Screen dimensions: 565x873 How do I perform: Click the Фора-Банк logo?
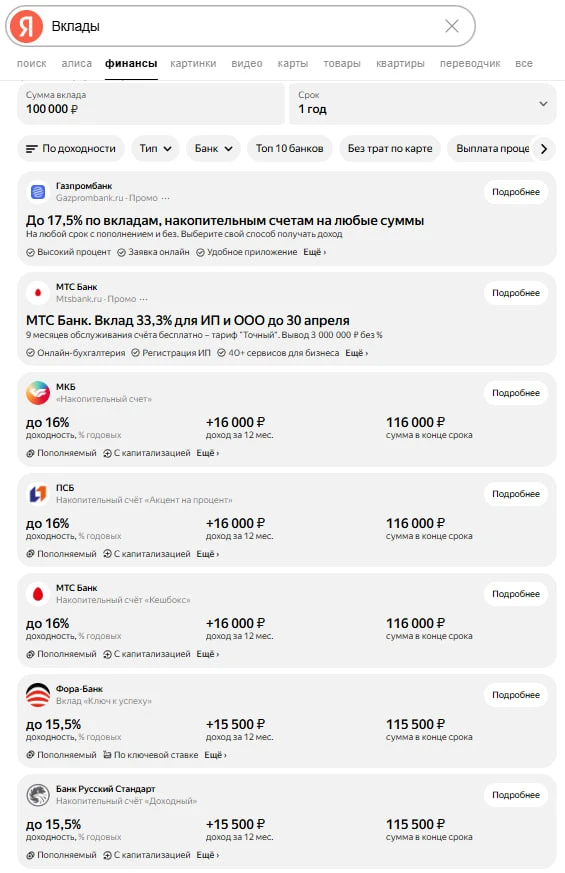[38, 695]
